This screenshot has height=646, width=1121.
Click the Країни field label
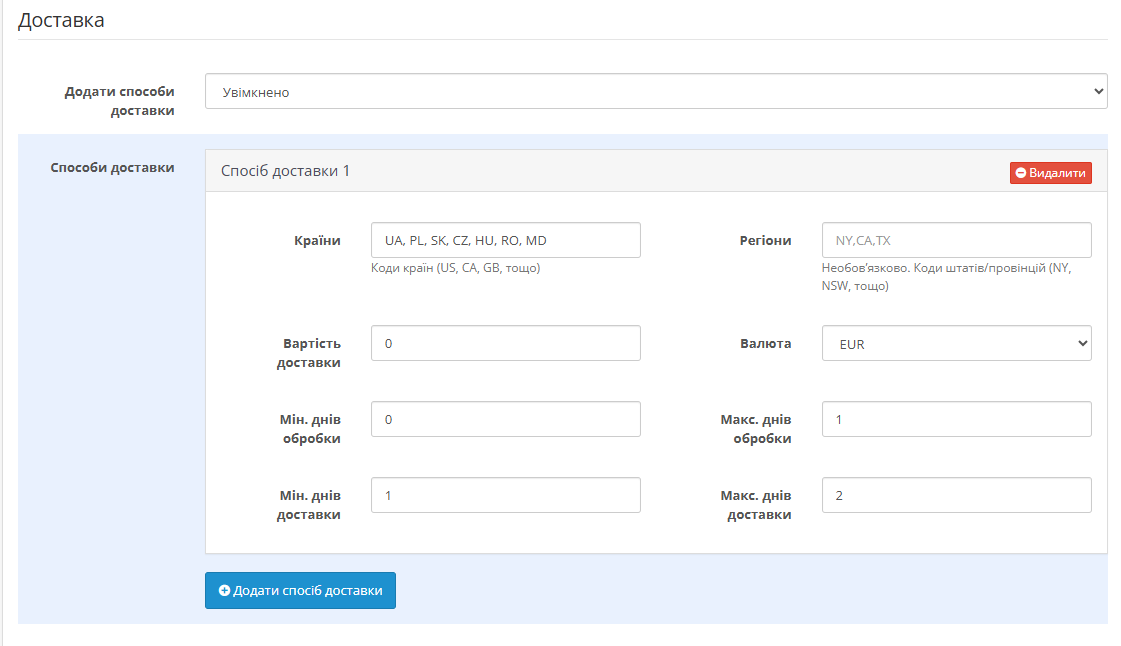(x=317, y=240)
